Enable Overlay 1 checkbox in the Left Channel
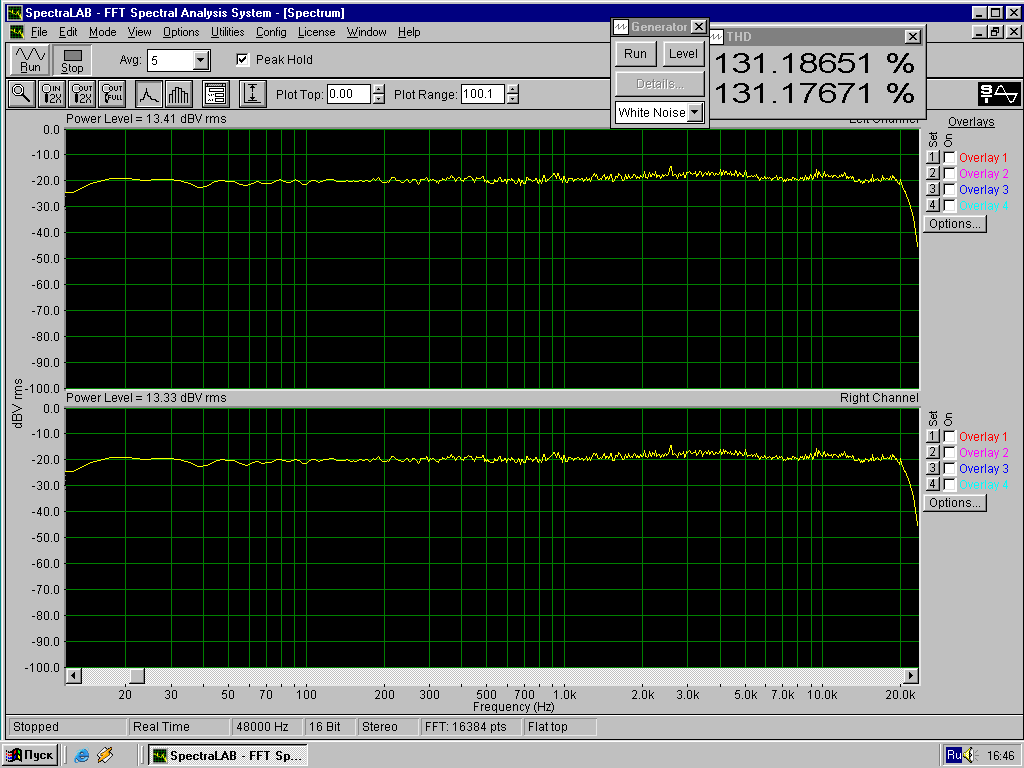The height and width of the screenshot is (768, 1024). click(x=949, y=157)
